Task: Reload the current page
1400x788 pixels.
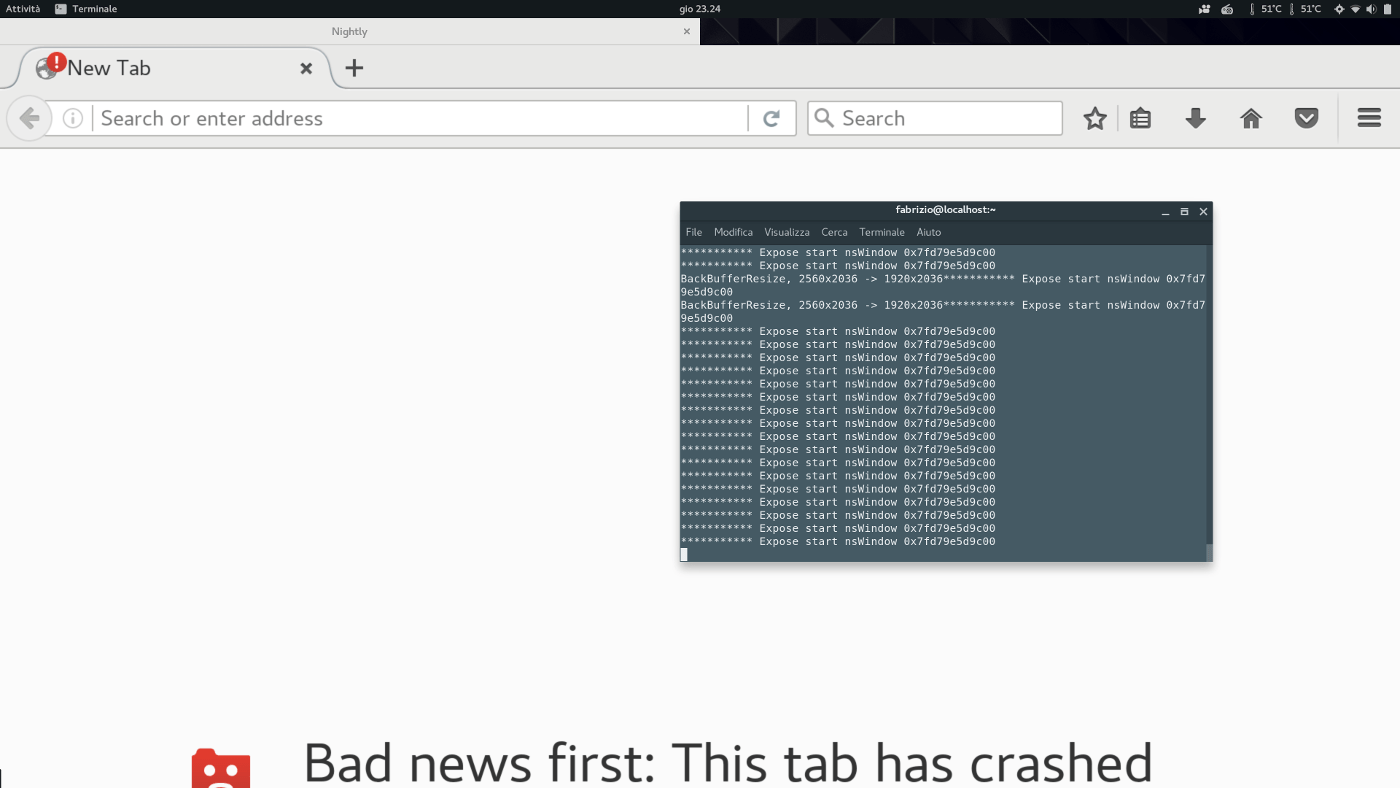Action: tap(771, 117)
